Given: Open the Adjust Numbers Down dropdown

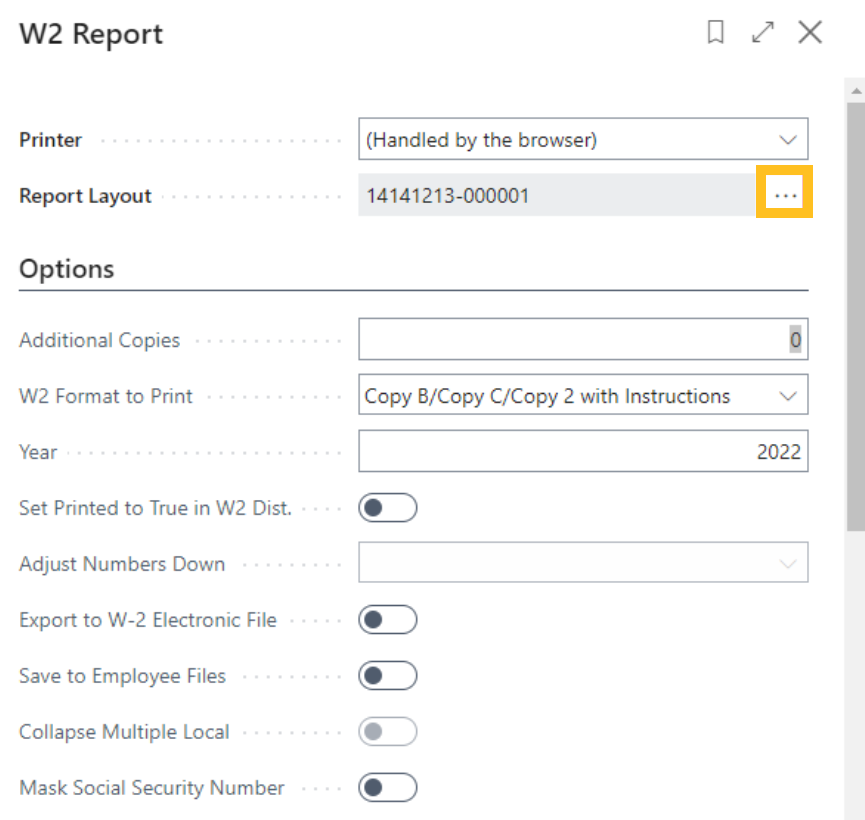Looking at the screenshot, I should pos(583,564).
